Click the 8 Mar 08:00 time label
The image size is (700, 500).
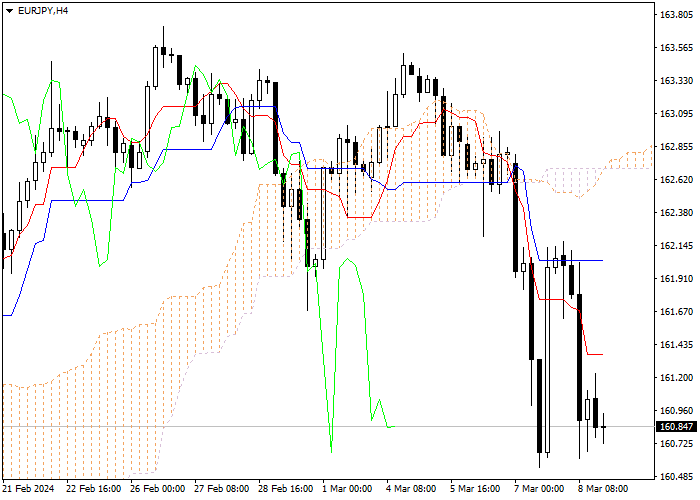pos(604,489)
